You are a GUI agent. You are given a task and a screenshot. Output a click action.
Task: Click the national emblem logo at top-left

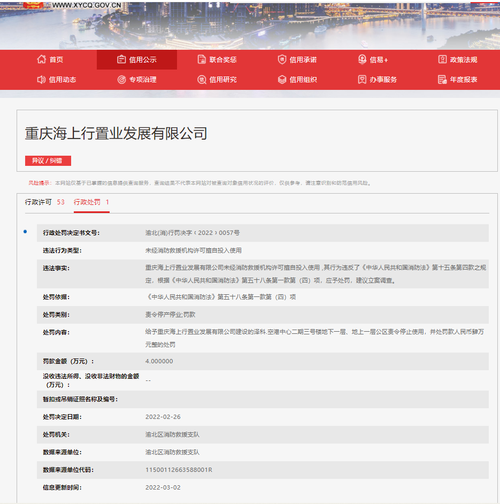(33, 5)
